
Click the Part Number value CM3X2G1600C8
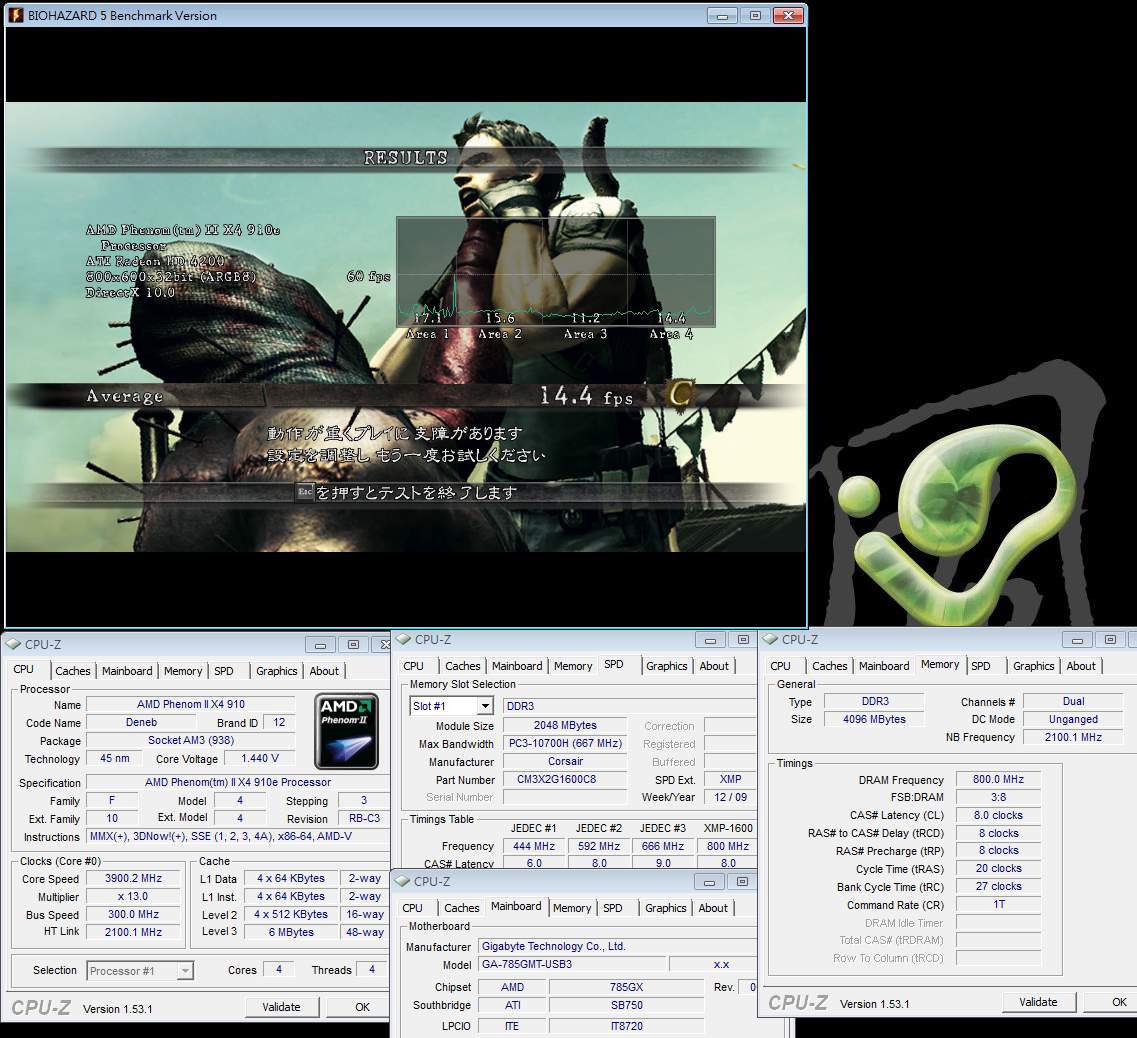click(565, 780)
